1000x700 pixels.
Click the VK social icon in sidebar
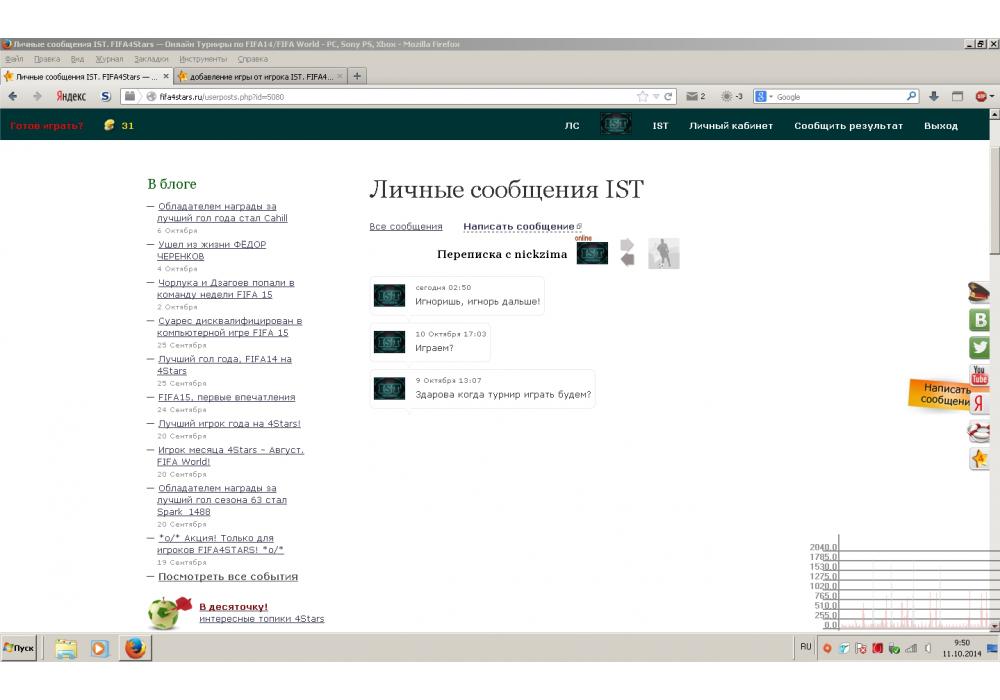(980, 320)
